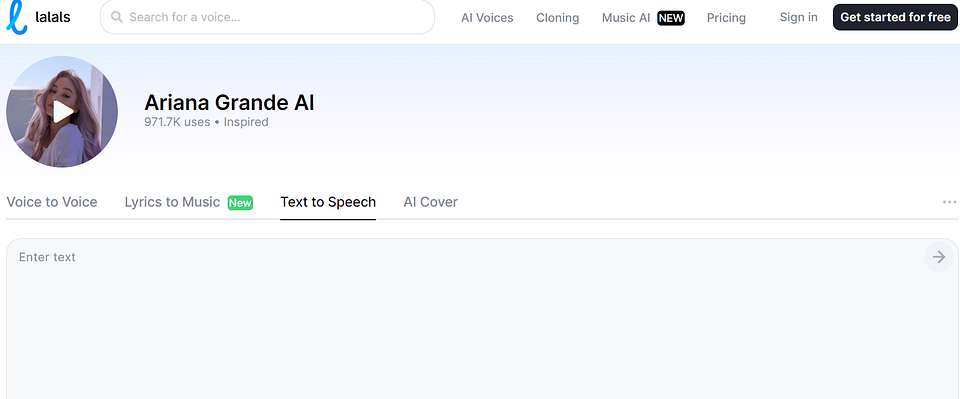Go to Music AI section

click(626, 18)
